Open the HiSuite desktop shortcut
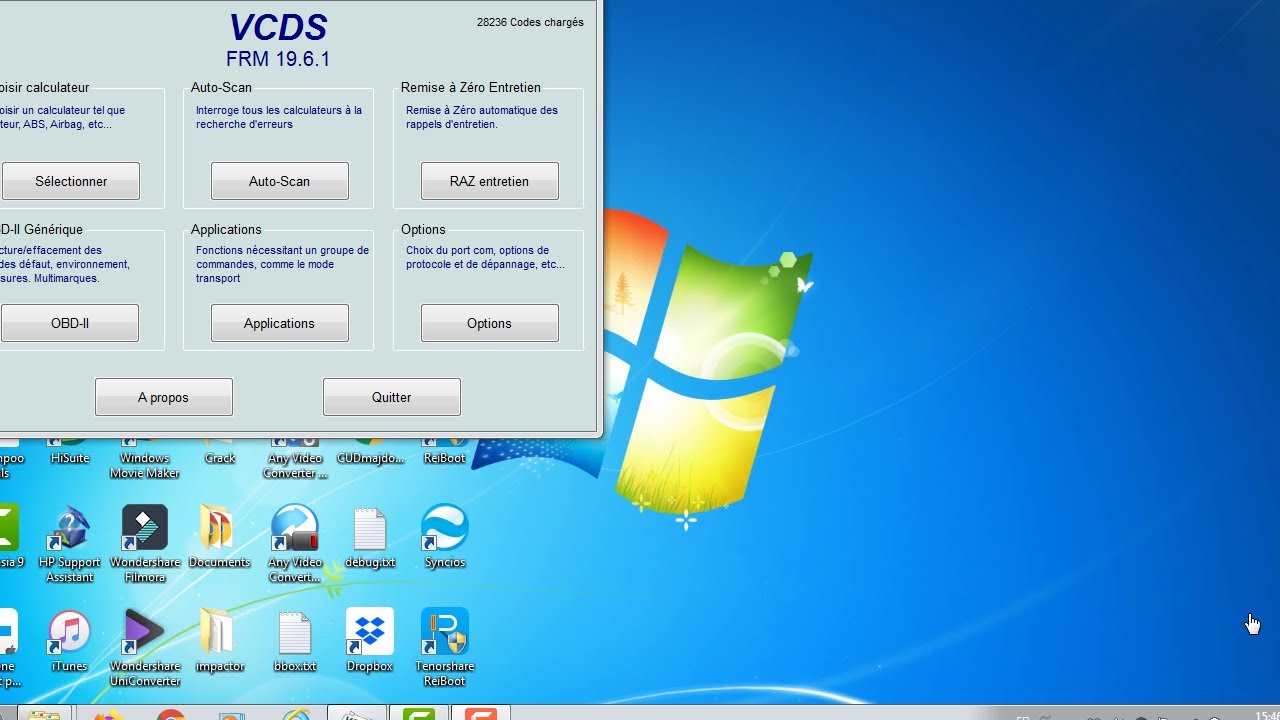The width and height of the screenshot is (1280, 720). [70, 451]
